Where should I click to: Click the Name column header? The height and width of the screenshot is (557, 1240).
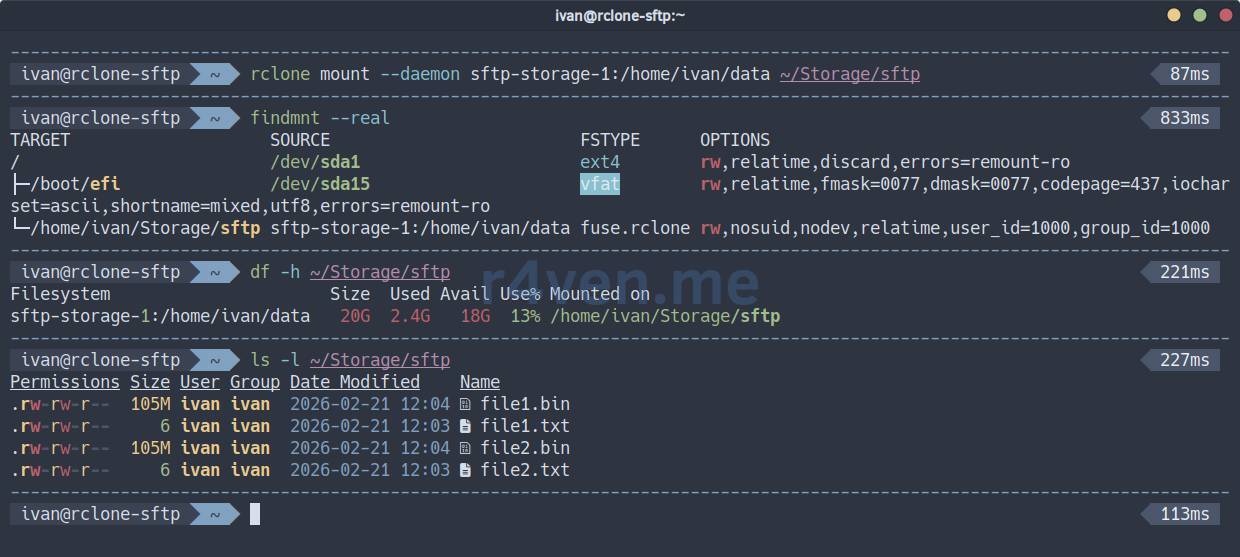[480, 382]
